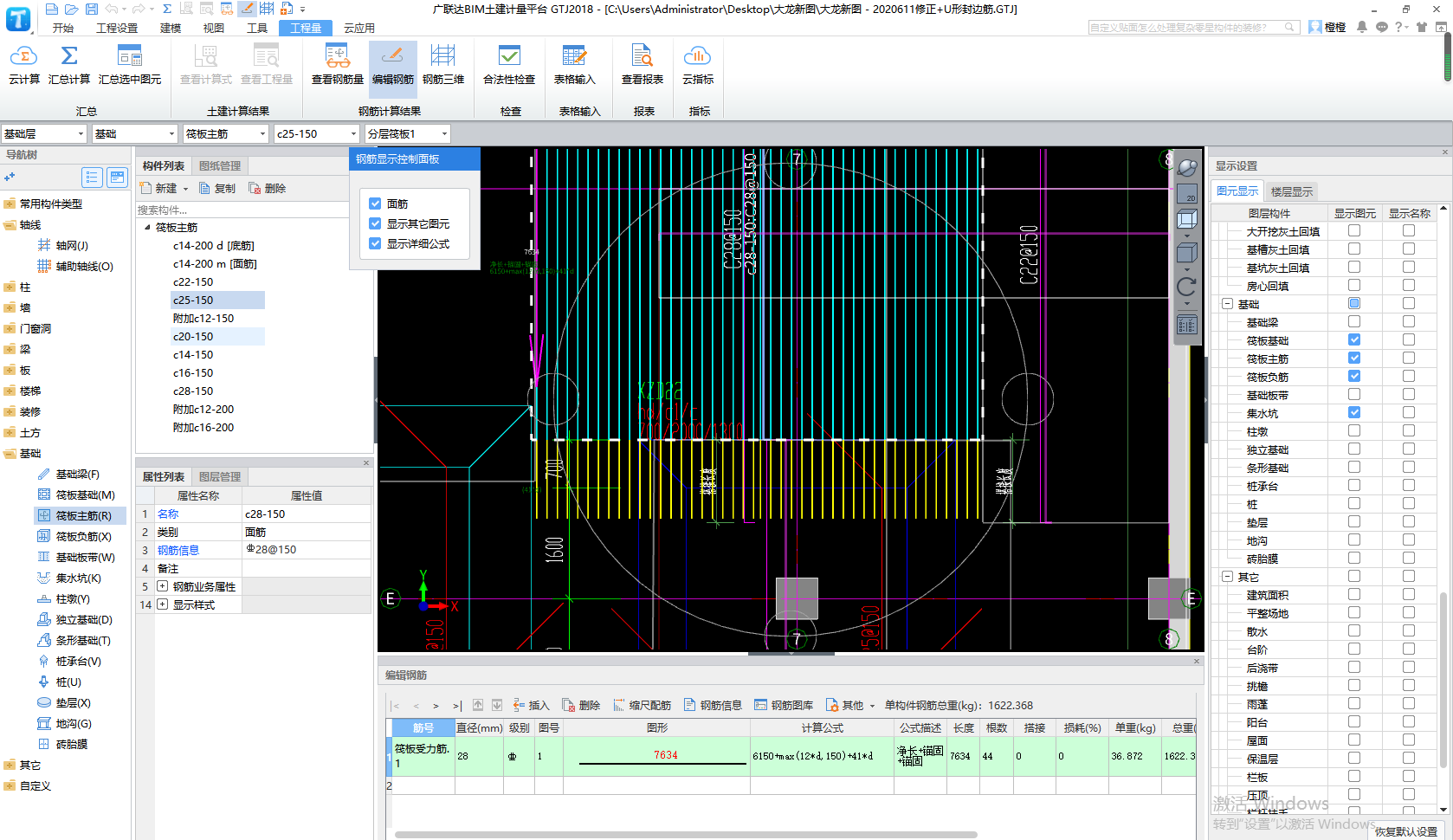Click the 搜索构件 search field
The width and height of the screenshot is (1453, 840).
pos(242,210)
